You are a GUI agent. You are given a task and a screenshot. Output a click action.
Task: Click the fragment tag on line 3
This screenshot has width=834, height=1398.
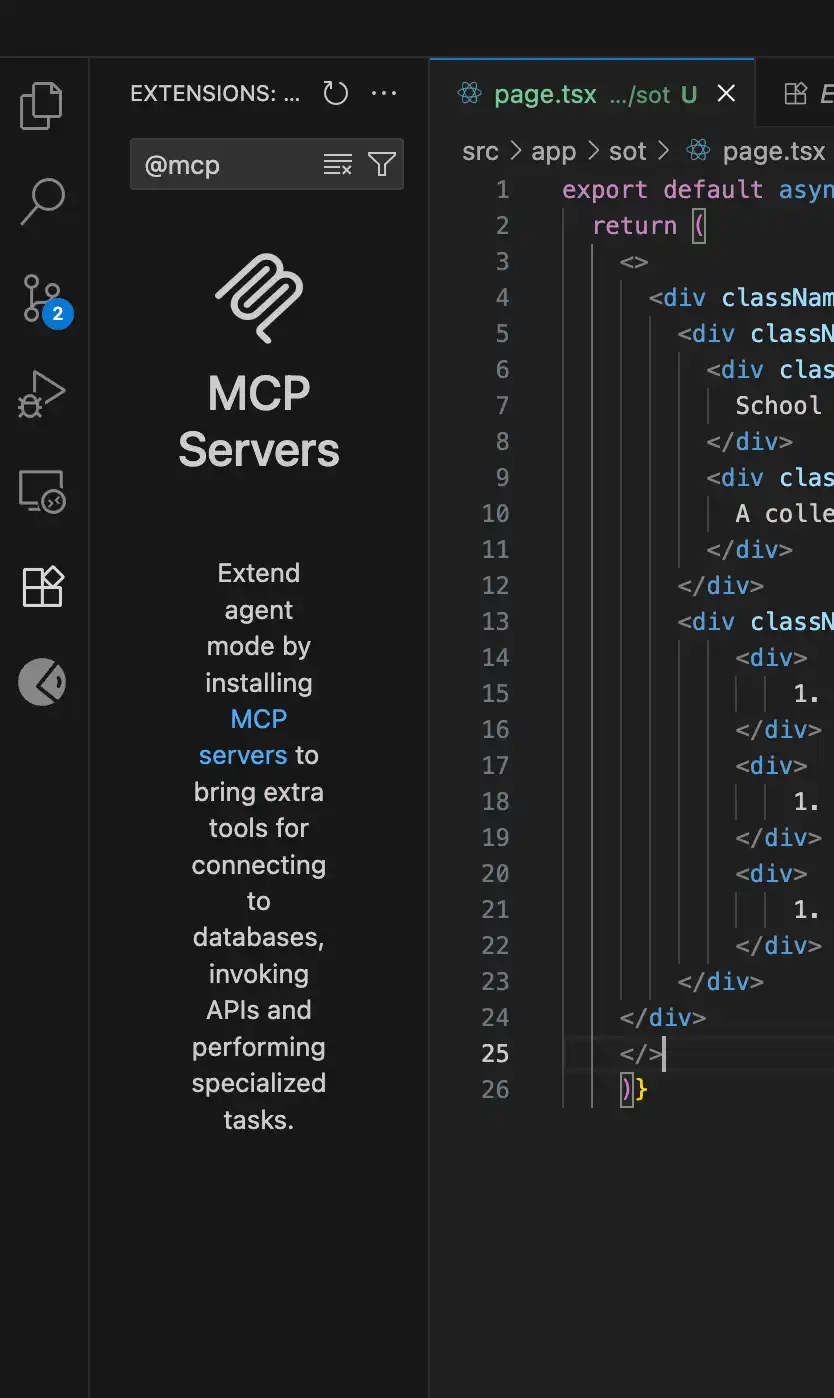pyautogui.click(x=634, y=262)
